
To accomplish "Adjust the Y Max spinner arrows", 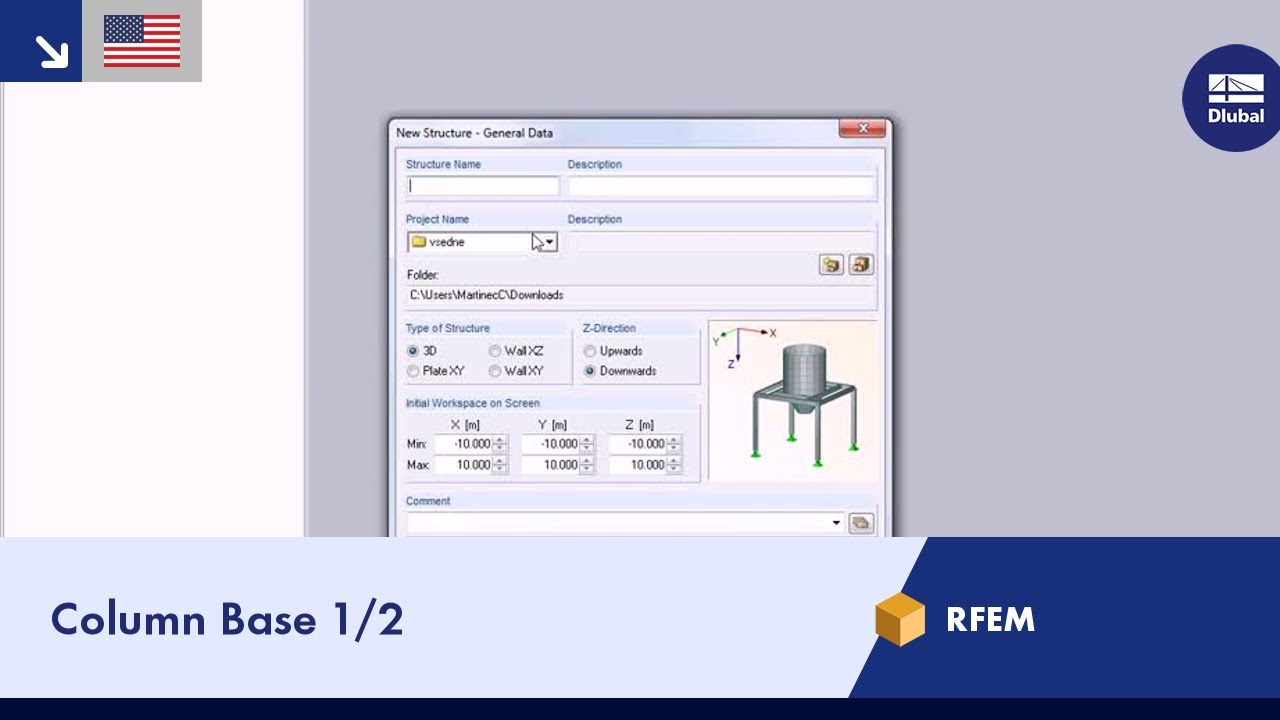I will (588, 465).
